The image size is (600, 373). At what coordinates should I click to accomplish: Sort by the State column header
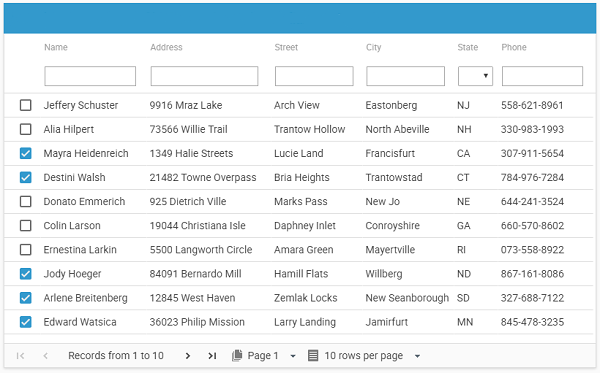coord(468,47)
